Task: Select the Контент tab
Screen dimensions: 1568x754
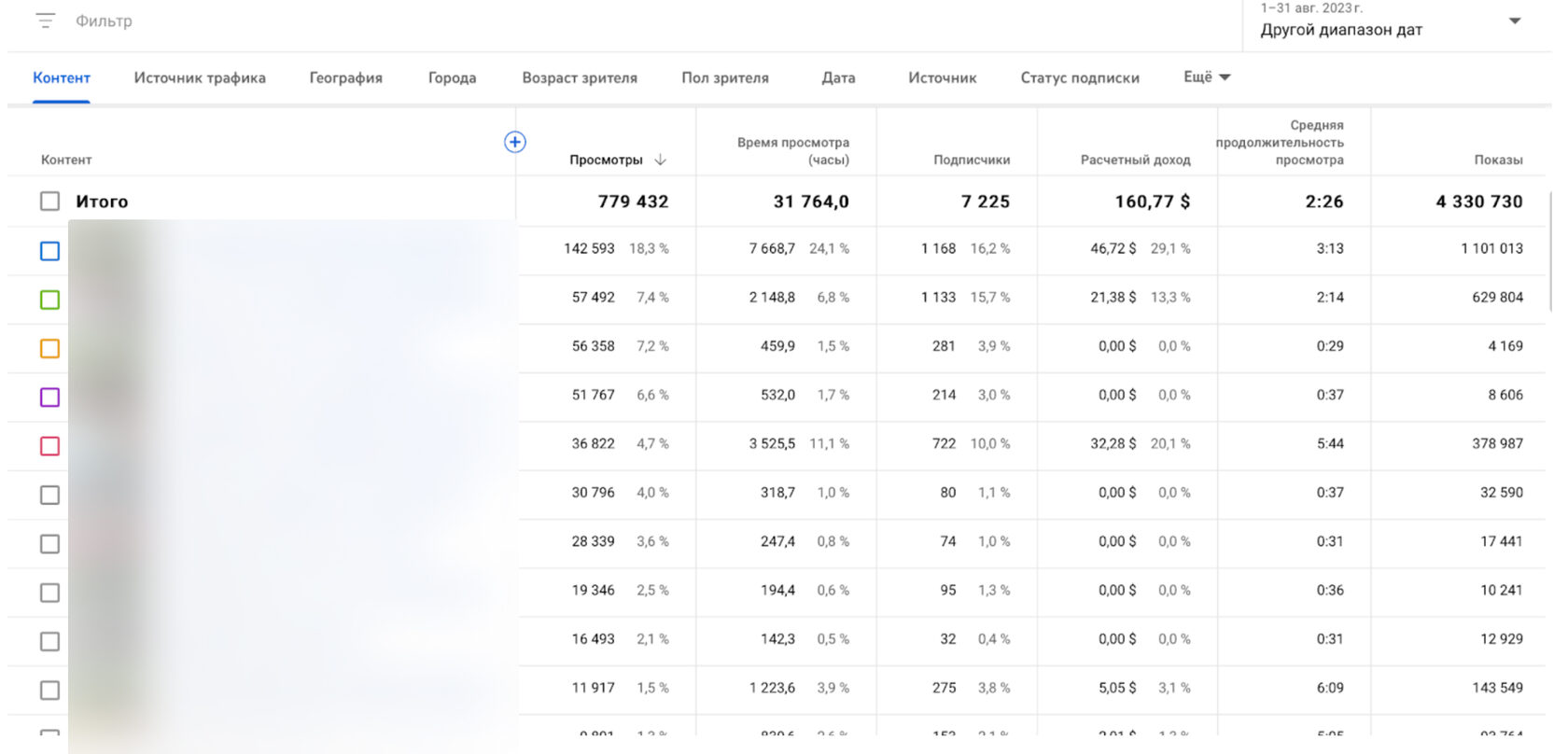Action: [62, 78]
